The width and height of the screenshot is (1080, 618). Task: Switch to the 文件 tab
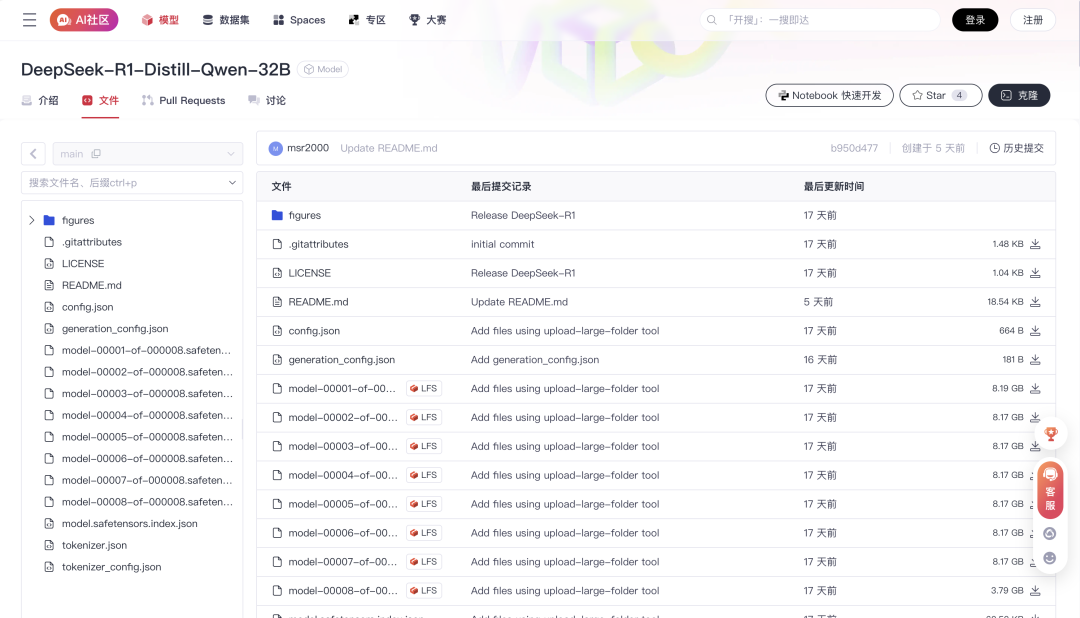point(100,101)
